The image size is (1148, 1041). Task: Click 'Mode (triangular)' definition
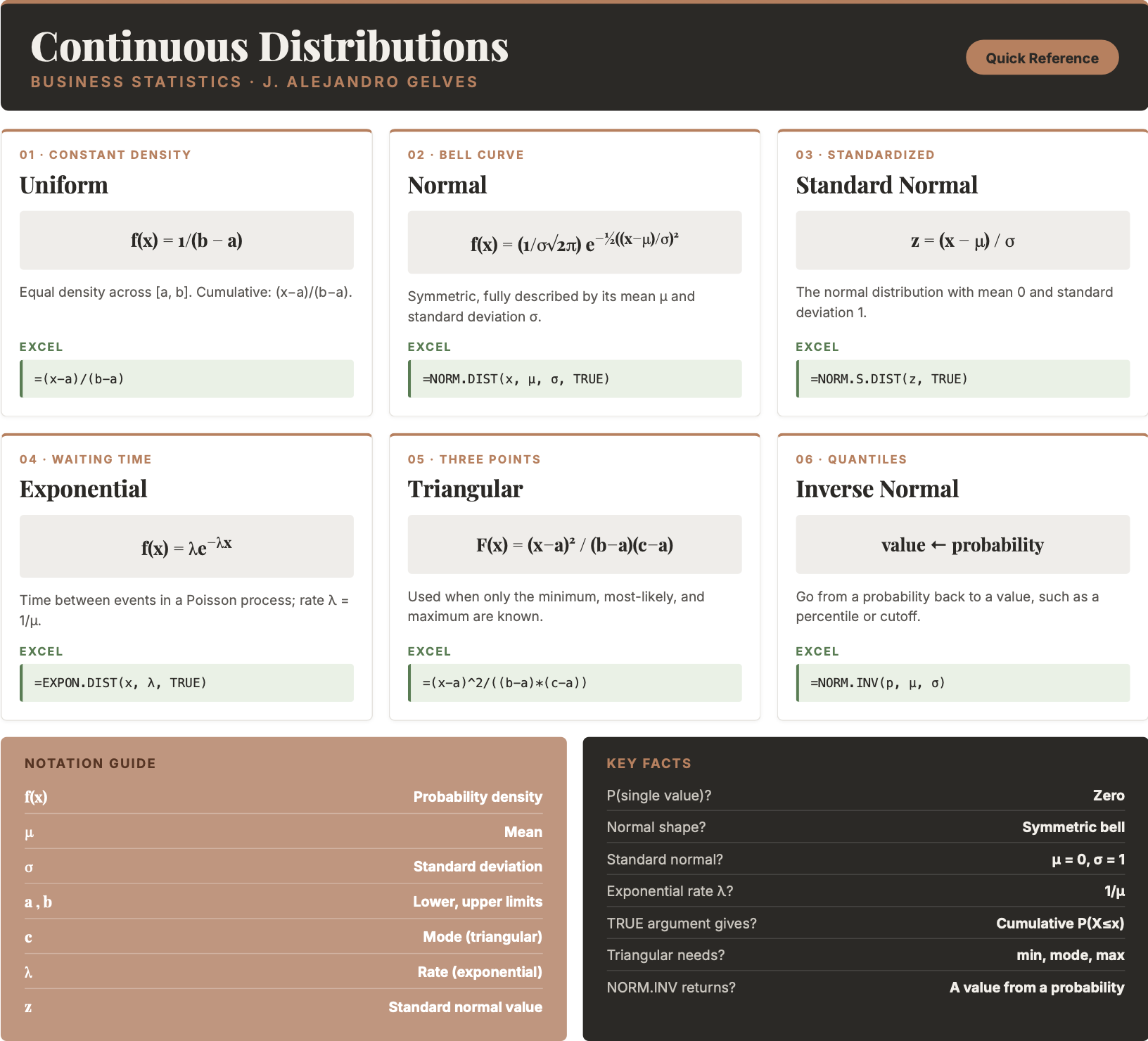pos(483,937)
